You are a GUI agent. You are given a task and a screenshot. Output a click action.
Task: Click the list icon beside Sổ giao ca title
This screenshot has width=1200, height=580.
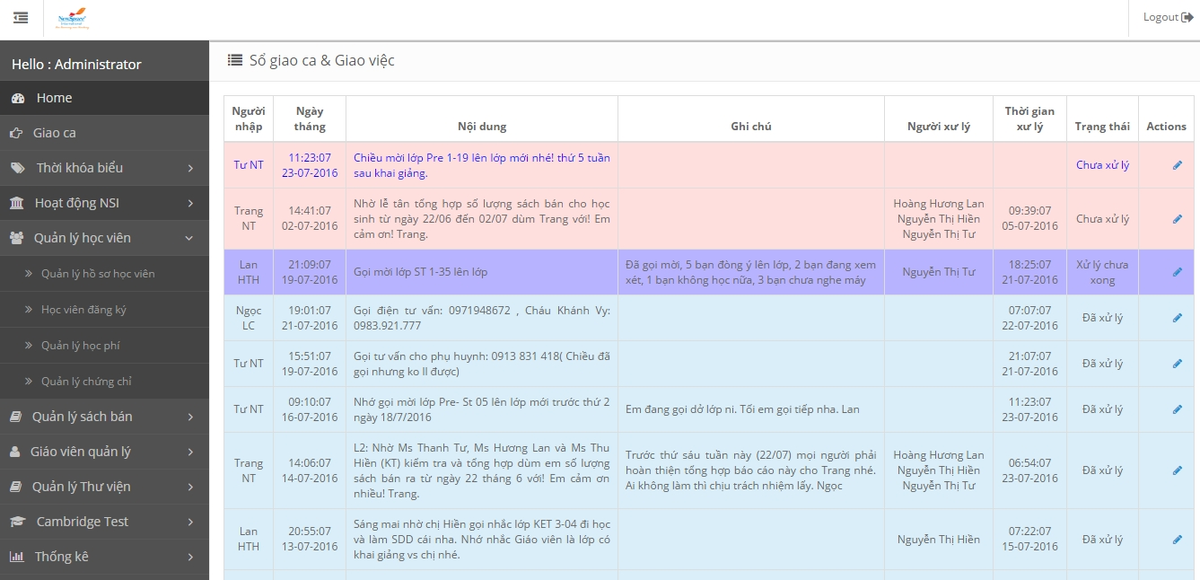click(235, 60)
